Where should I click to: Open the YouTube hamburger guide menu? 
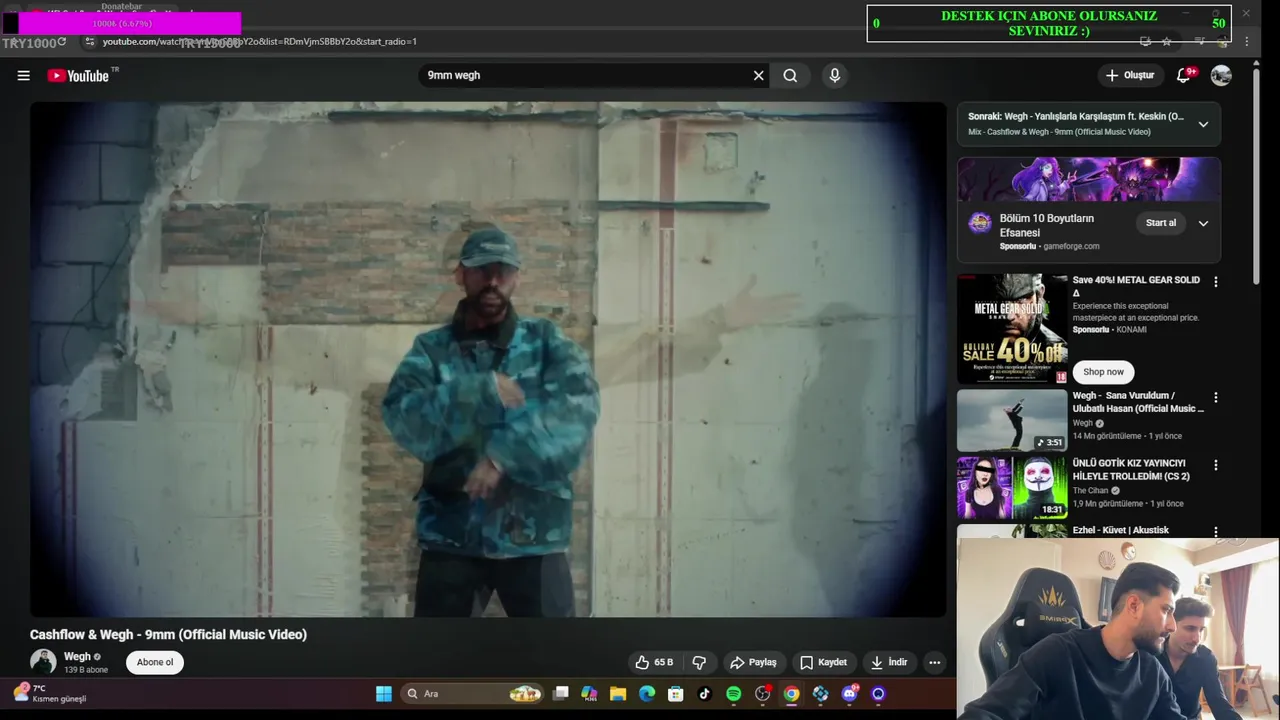click(x=23, y=75)
